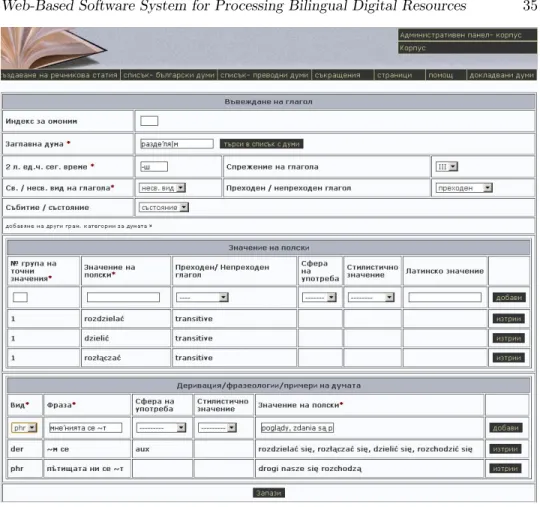
Task: Click the book logo image
Action: (x=53, y=48)
